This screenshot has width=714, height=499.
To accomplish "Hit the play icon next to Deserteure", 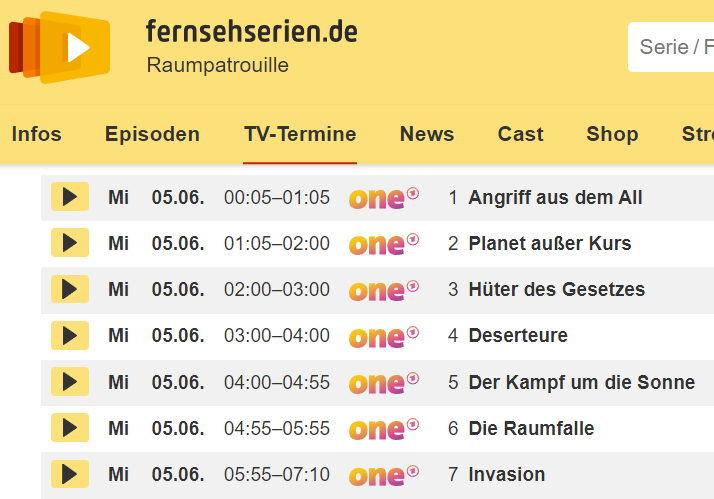I will [70, 335].
